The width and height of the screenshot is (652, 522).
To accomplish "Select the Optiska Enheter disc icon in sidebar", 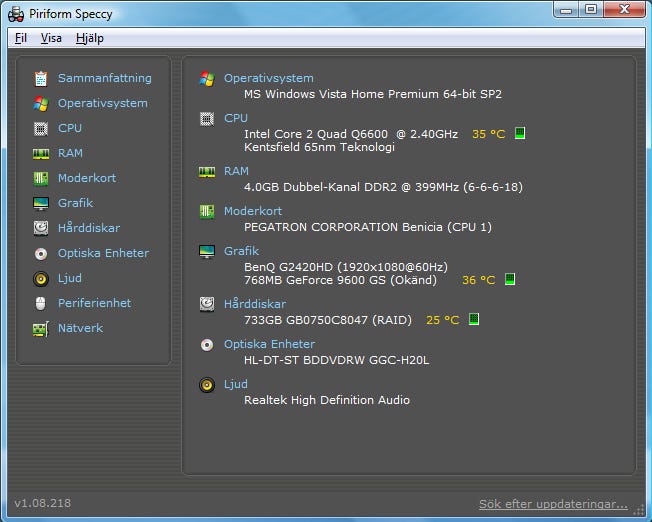I will click(x=40, y=253).
